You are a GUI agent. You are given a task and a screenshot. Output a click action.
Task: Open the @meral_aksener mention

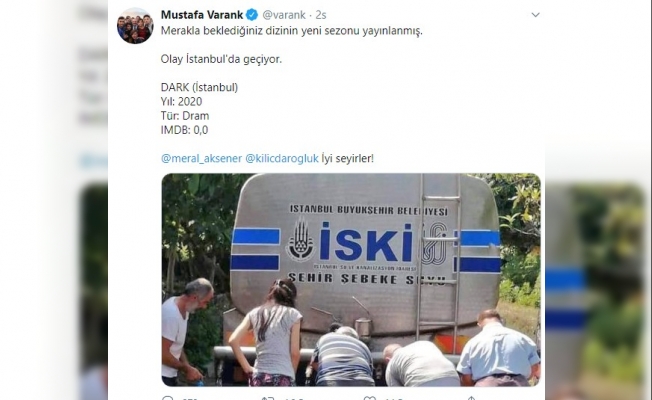201,158
